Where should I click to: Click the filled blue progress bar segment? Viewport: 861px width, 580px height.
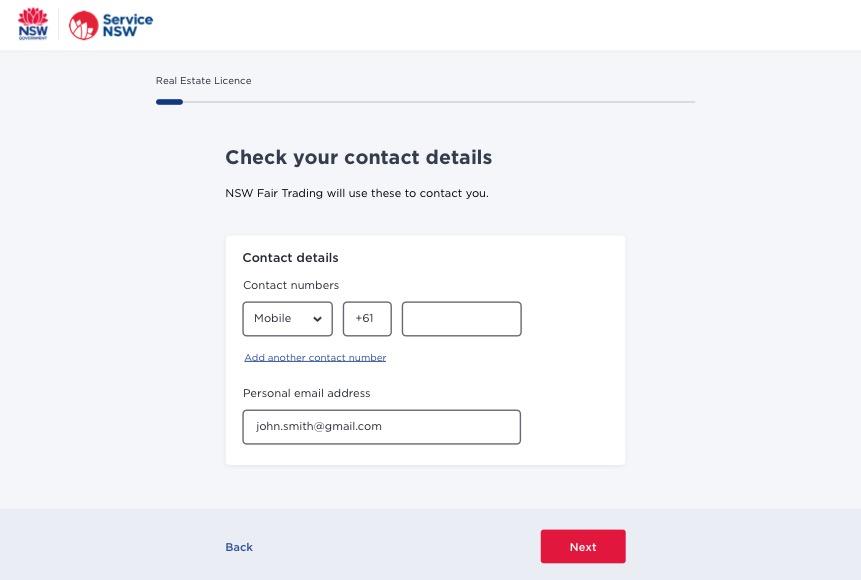[x=169, y=102]
